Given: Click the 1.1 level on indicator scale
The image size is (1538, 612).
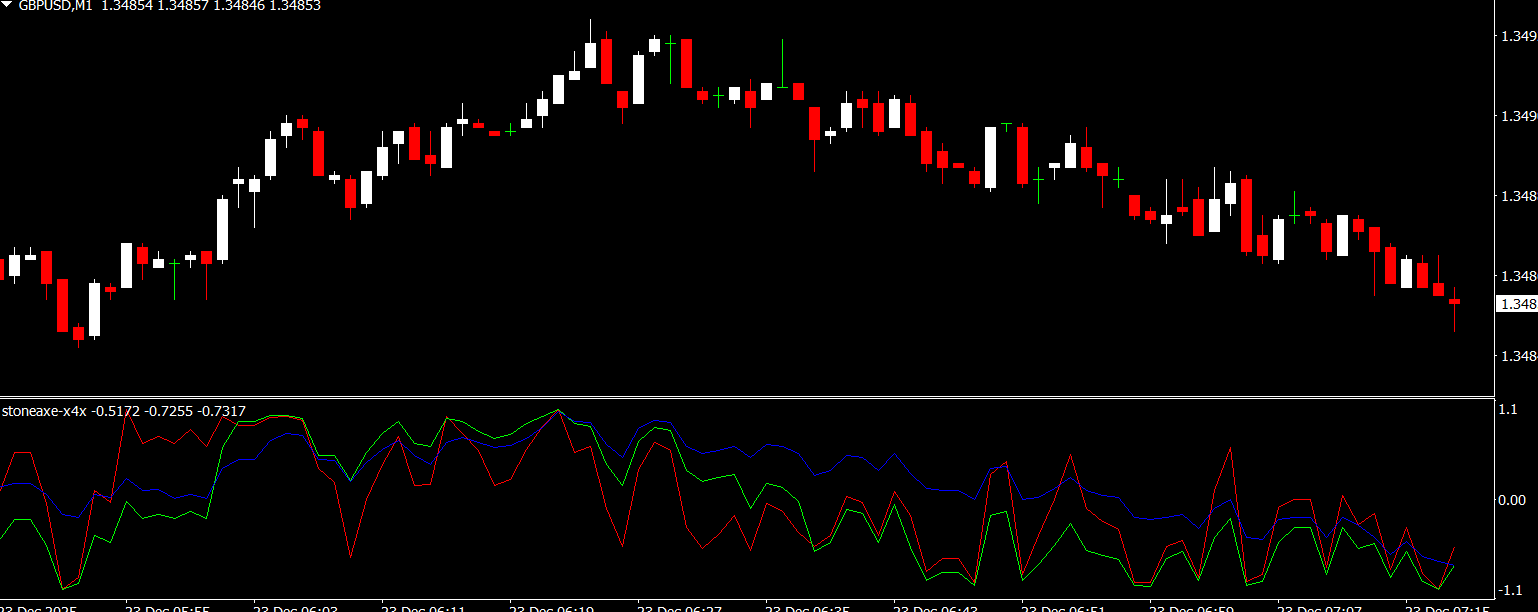Looking at the screenshot, I should coord(1507,409).
